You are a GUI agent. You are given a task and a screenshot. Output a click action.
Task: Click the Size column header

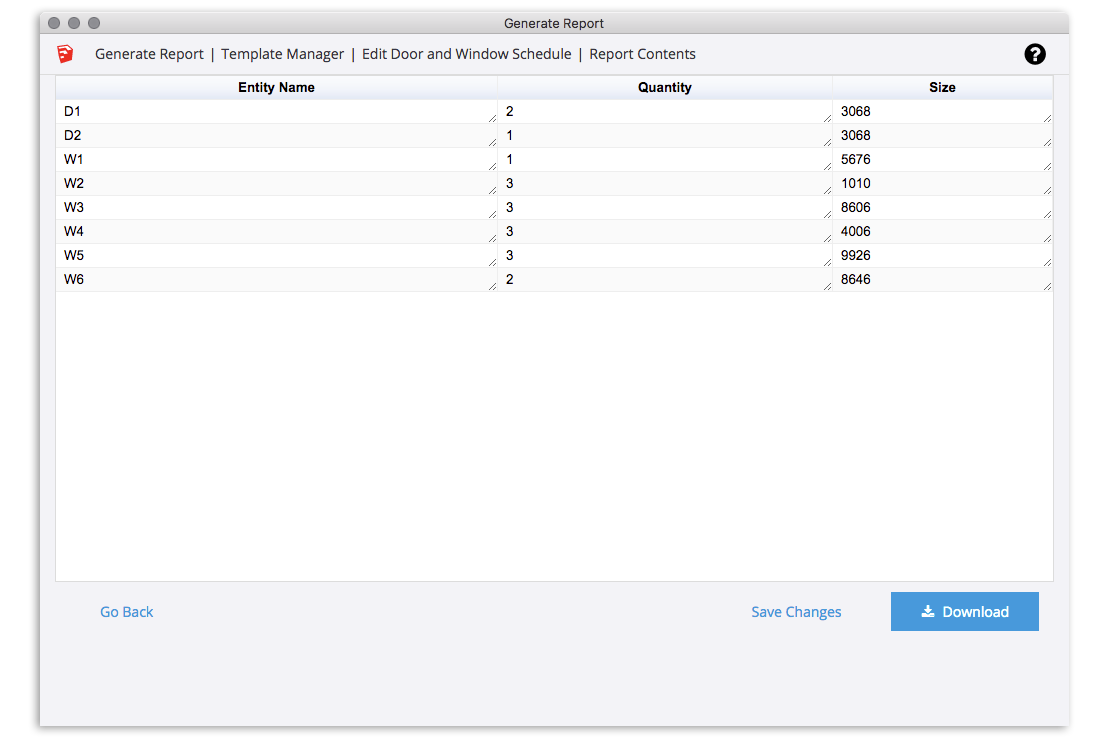click(942, 88)
